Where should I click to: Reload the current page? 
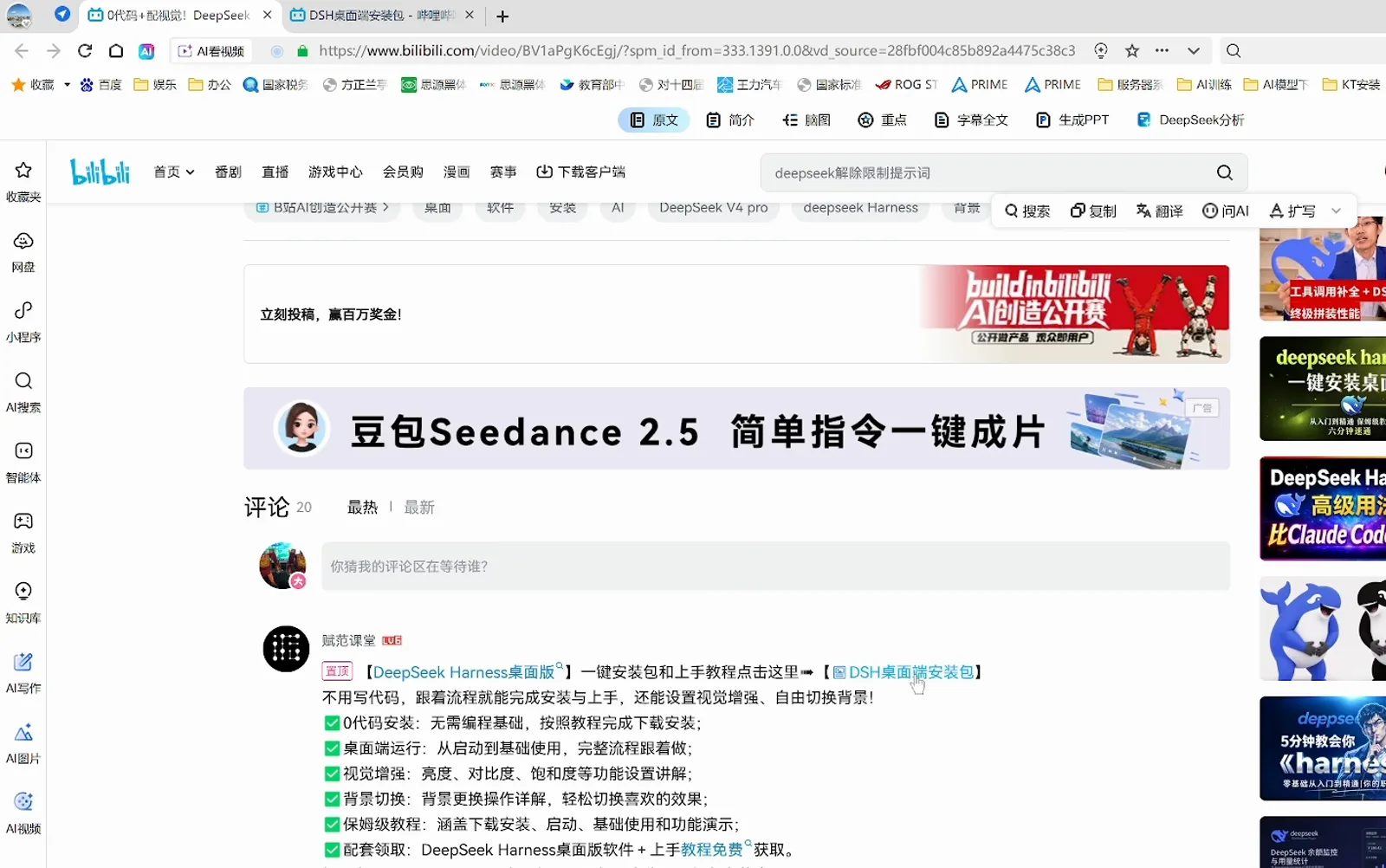click(x=85, y=51)
